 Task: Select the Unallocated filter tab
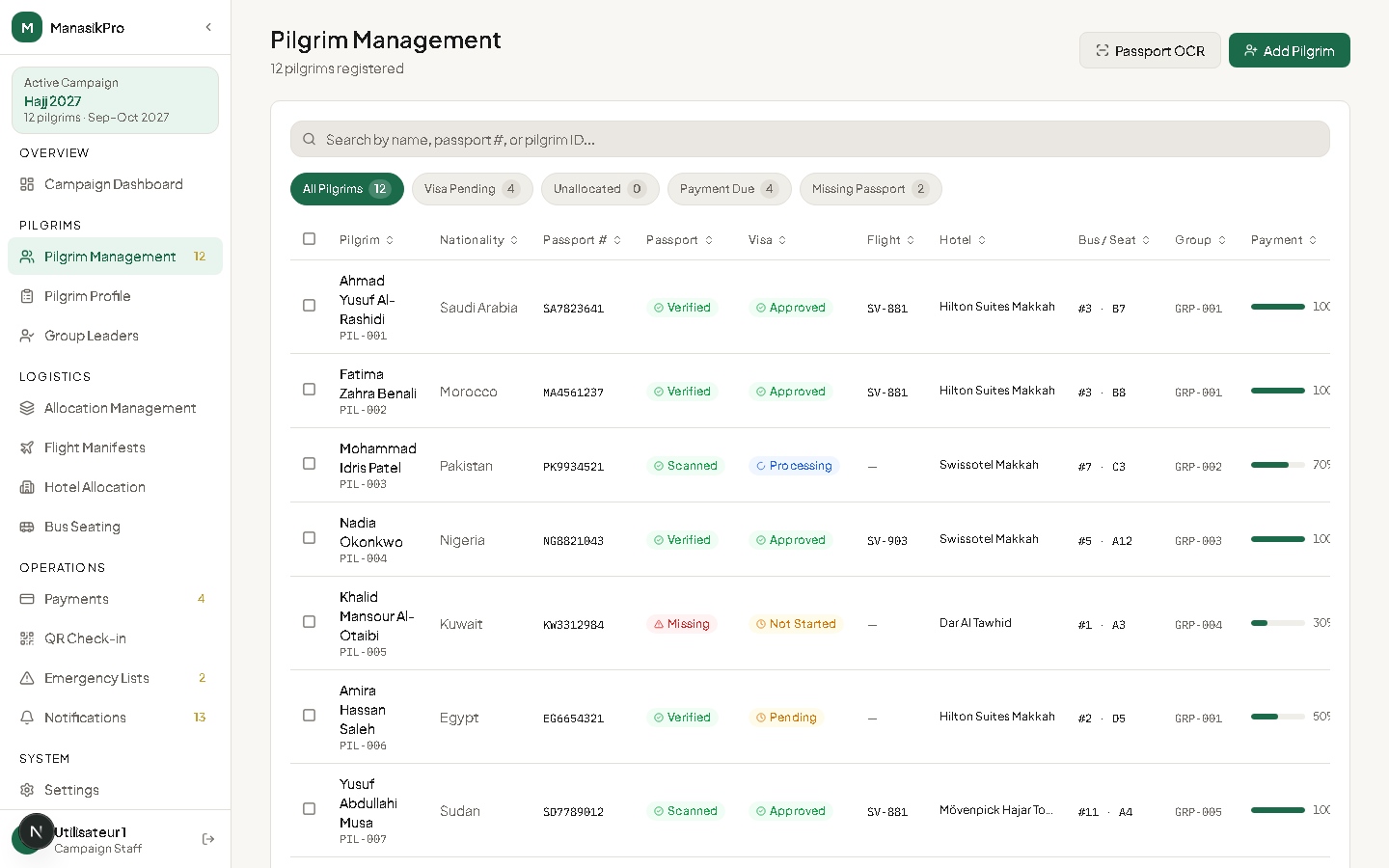[x=600, y=189]
